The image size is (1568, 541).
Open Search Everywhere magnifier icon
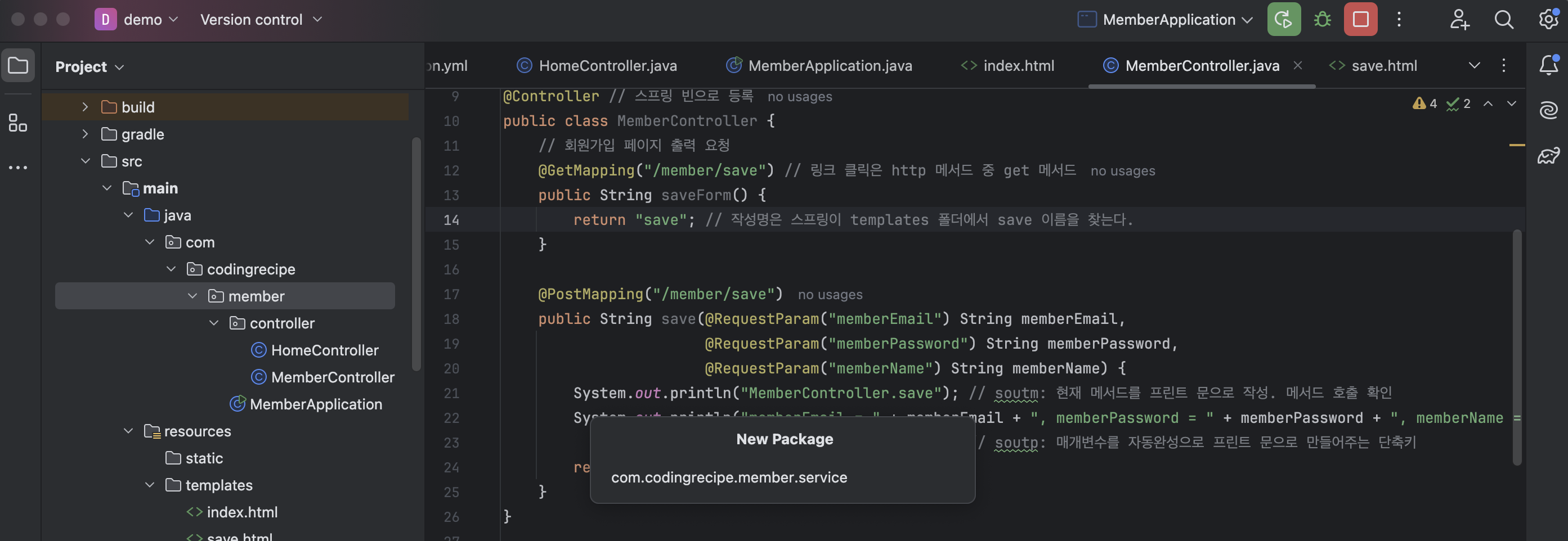click(x=1503, y=20)
